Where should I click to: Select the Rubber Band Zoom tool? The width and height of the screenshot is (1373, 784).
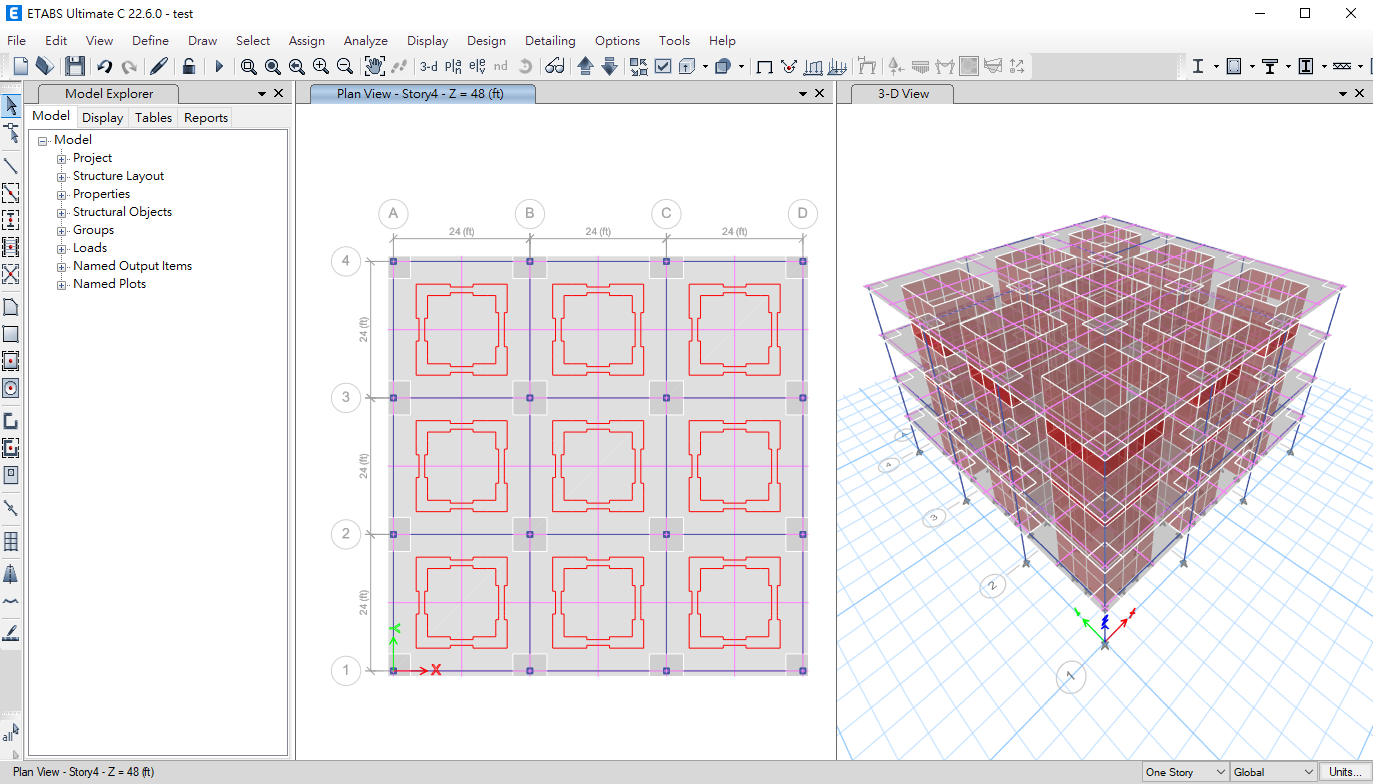(x=248, y=66)
